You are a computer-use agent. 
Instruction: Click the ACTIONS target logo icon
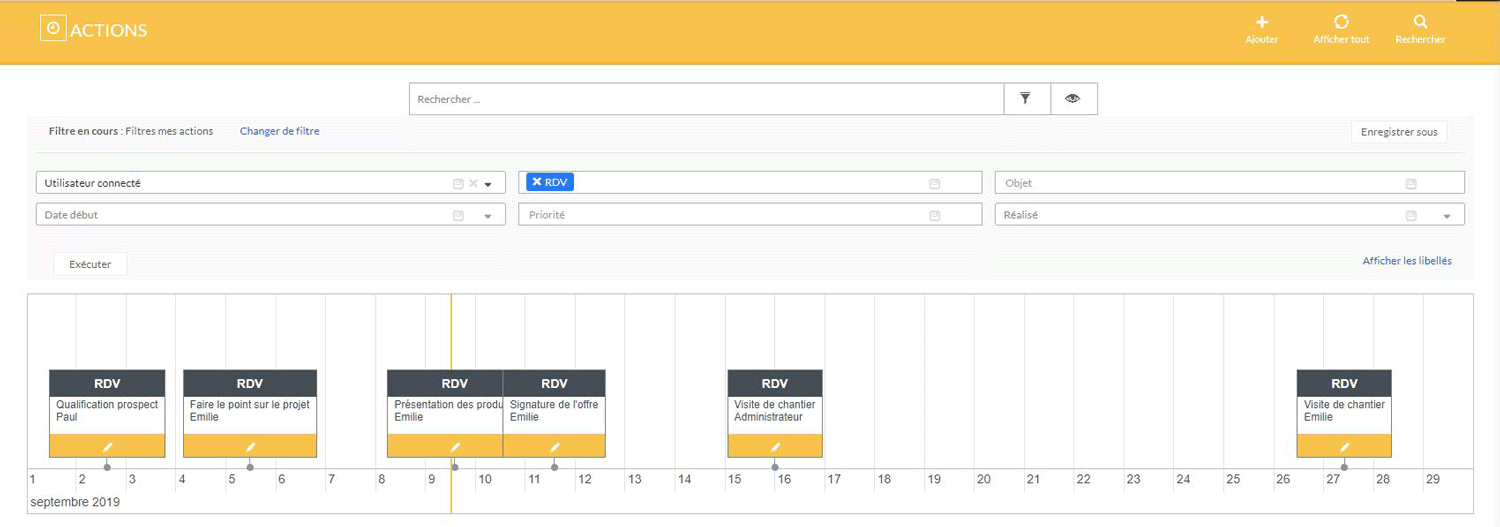(x=53, y=29)
